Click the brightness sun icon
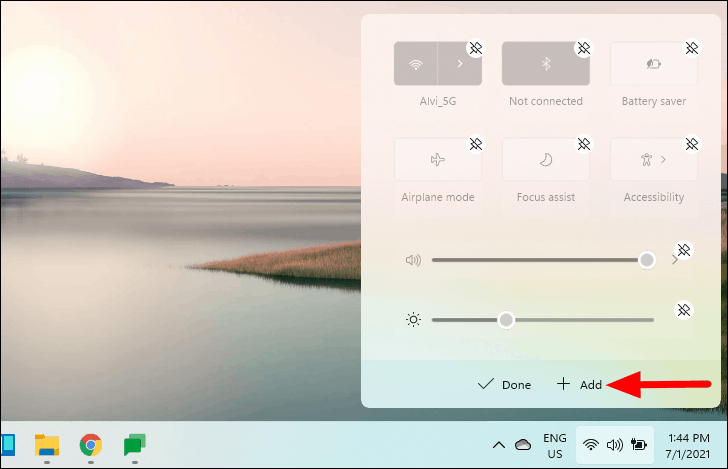The width and height of the screenshot is (728, 469). 413,320
